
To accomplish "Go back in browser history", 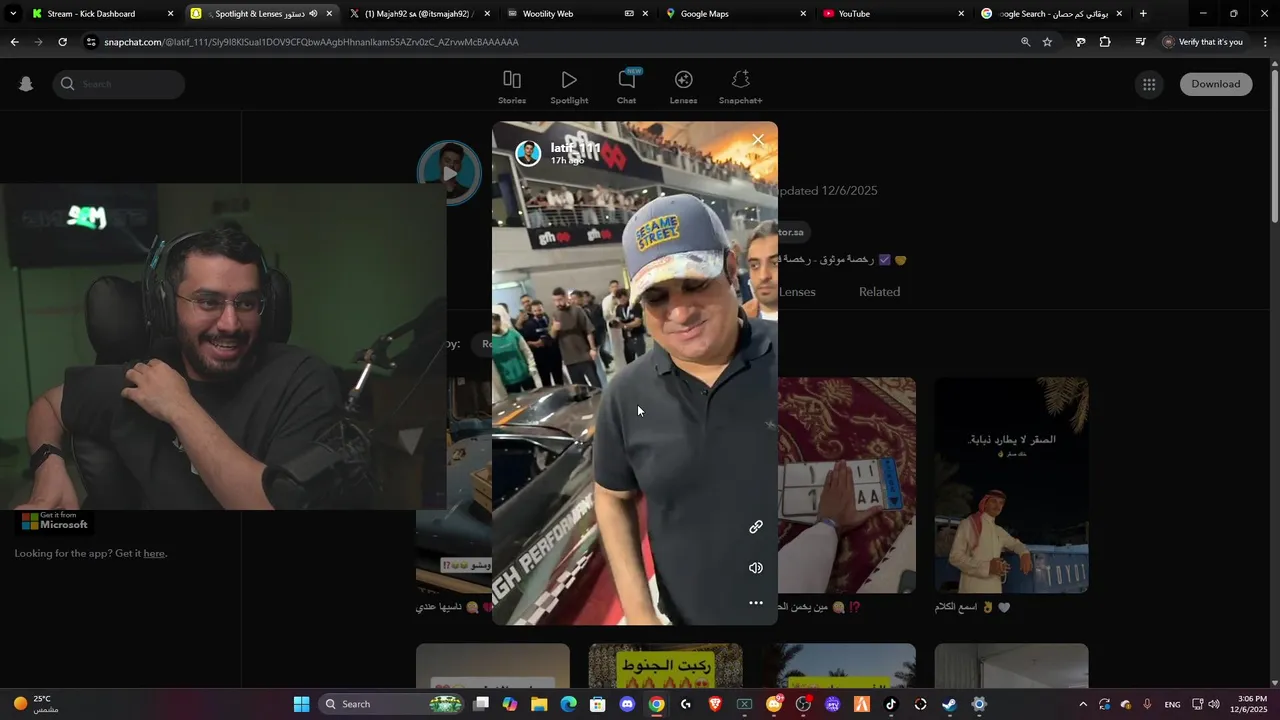I will click(14, 42).
